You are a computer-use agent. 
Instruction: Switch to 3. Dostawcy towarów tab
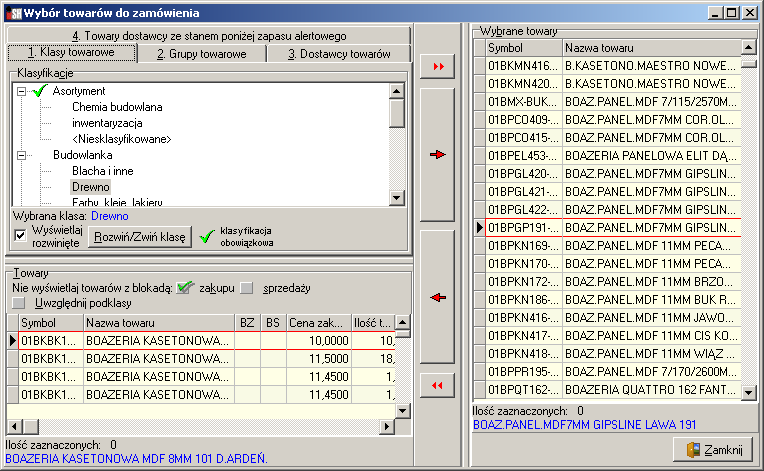[339, 54]
